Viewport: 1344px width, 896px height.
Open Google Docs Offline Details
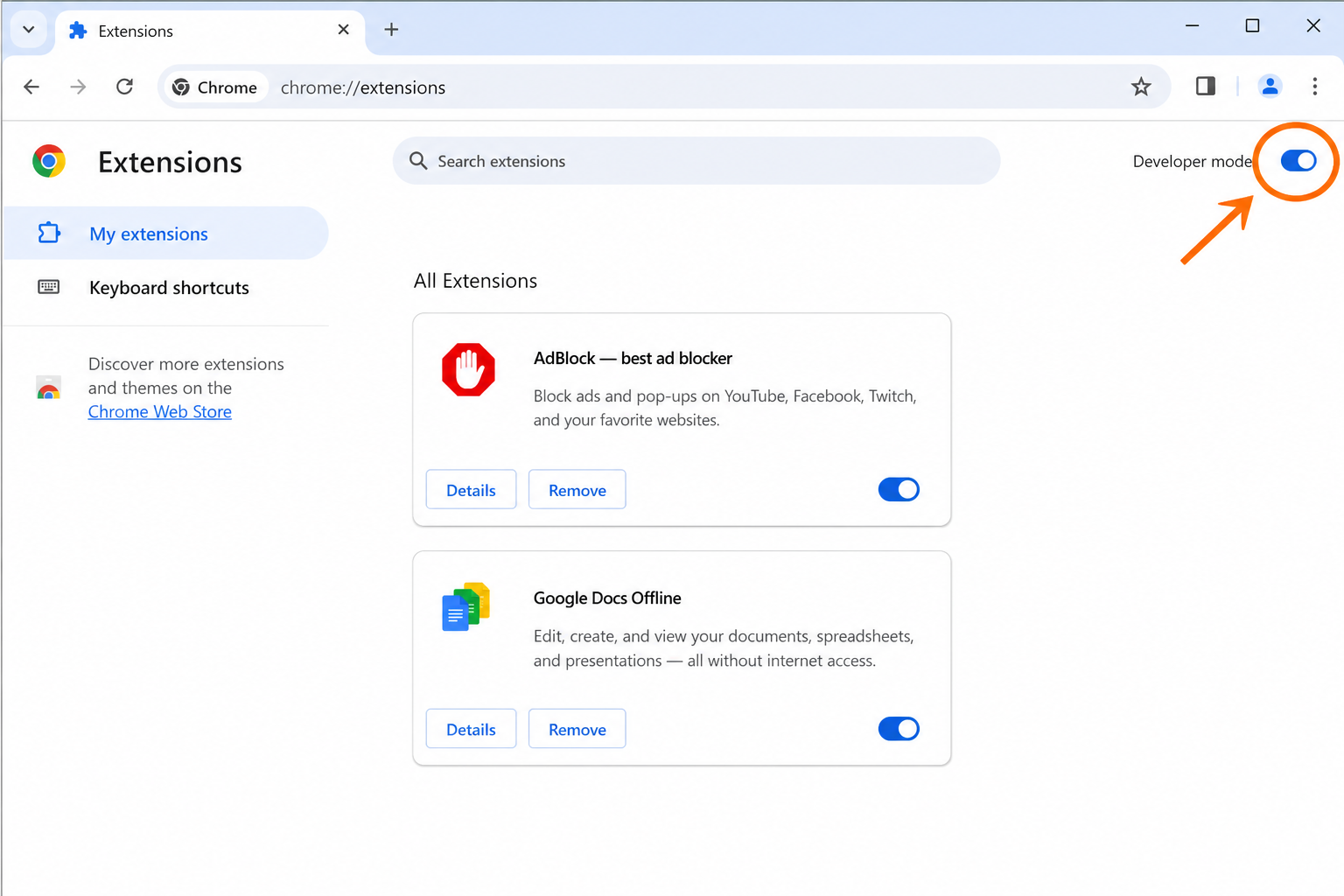pos(471,729)
